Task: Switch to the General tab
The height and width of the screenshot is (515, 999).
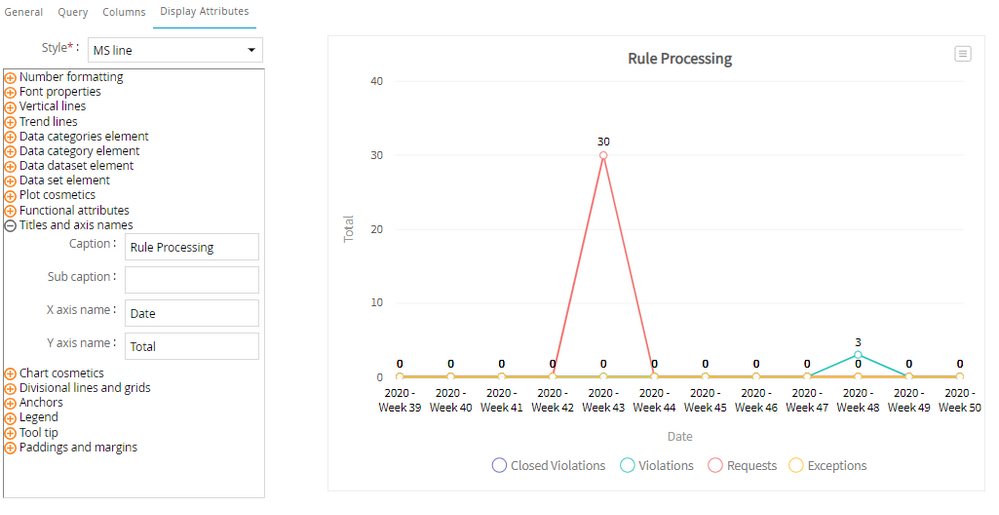Action: pyautogui.click(x=24, y=12)
